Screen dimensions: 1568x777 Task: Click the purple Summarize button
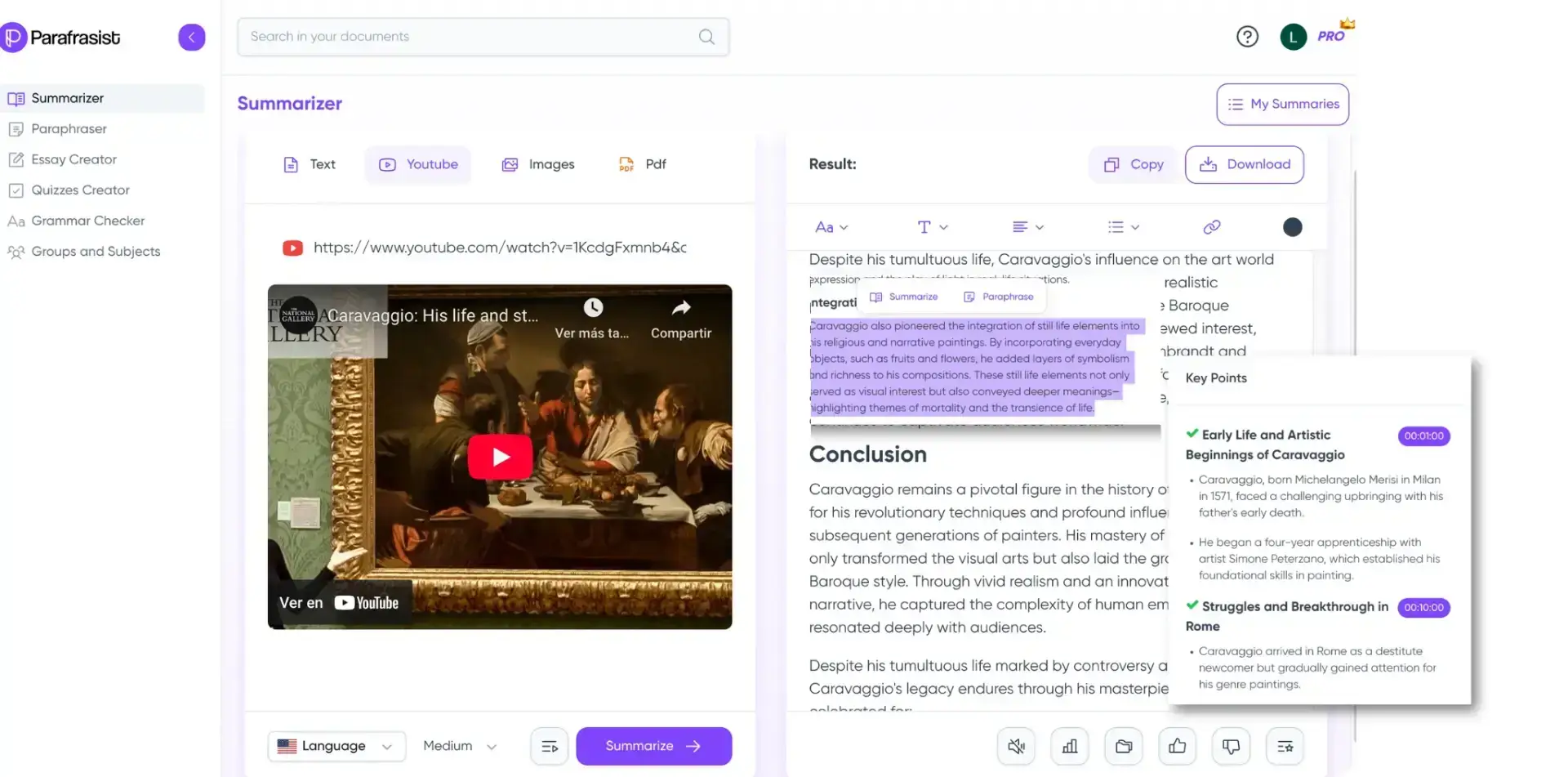[x=653, y=746]
